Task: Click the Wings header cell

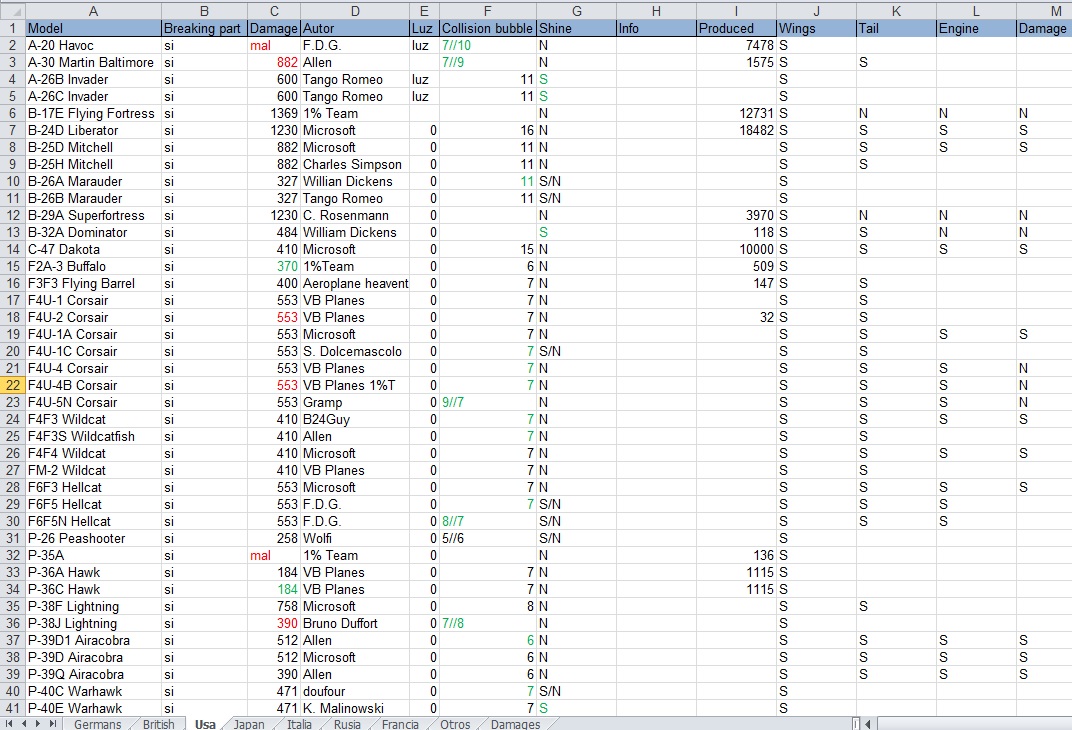Action: [x=816, y=28]
